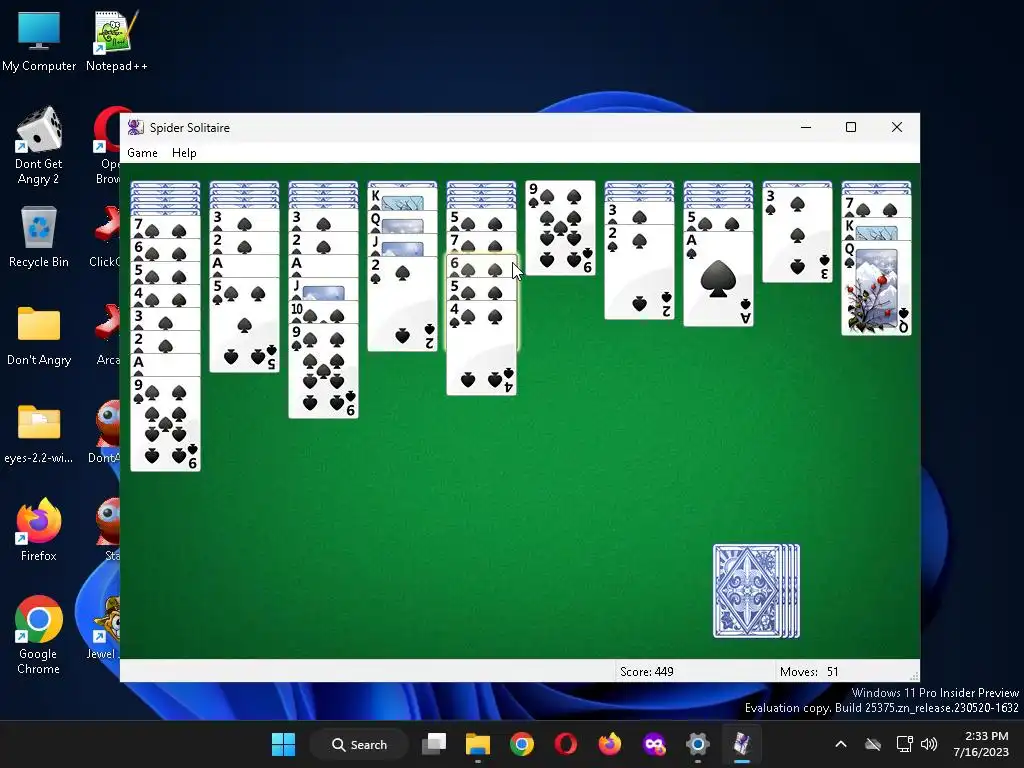
Task: Open Notepad++ desktop shortcut
Action: point(116,40)
